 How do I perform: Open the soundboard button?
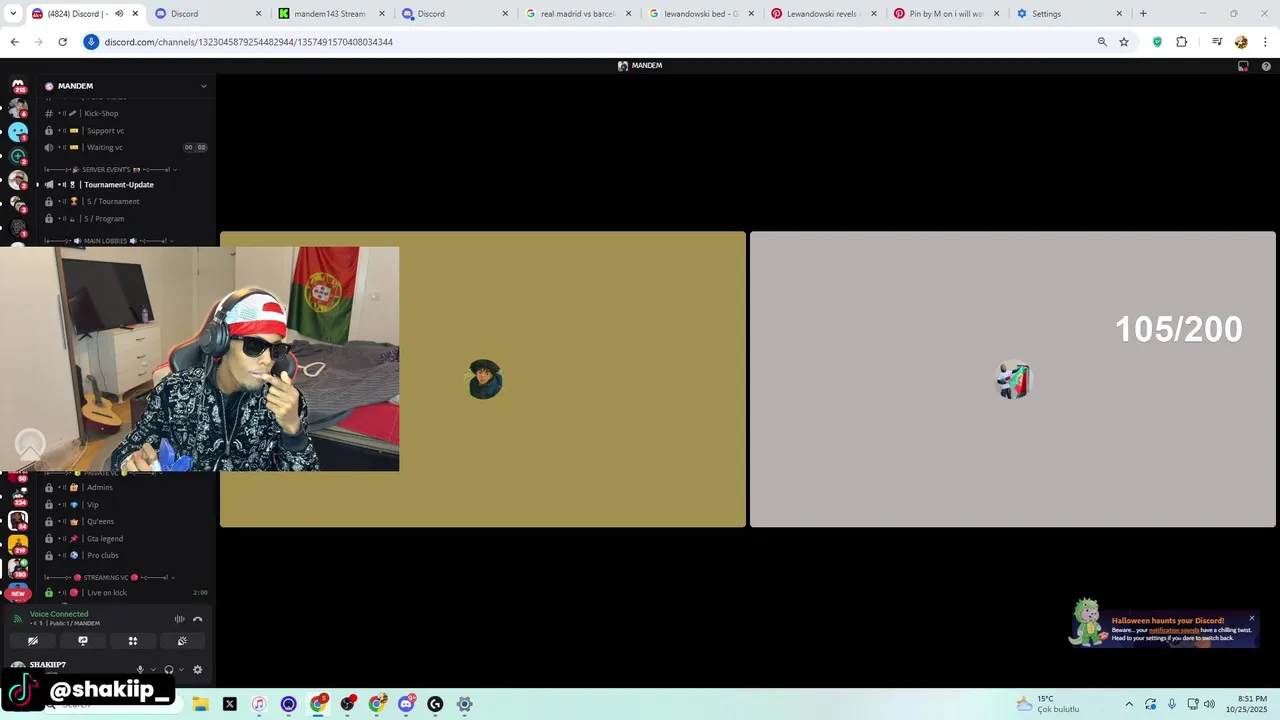pos(182,641)
